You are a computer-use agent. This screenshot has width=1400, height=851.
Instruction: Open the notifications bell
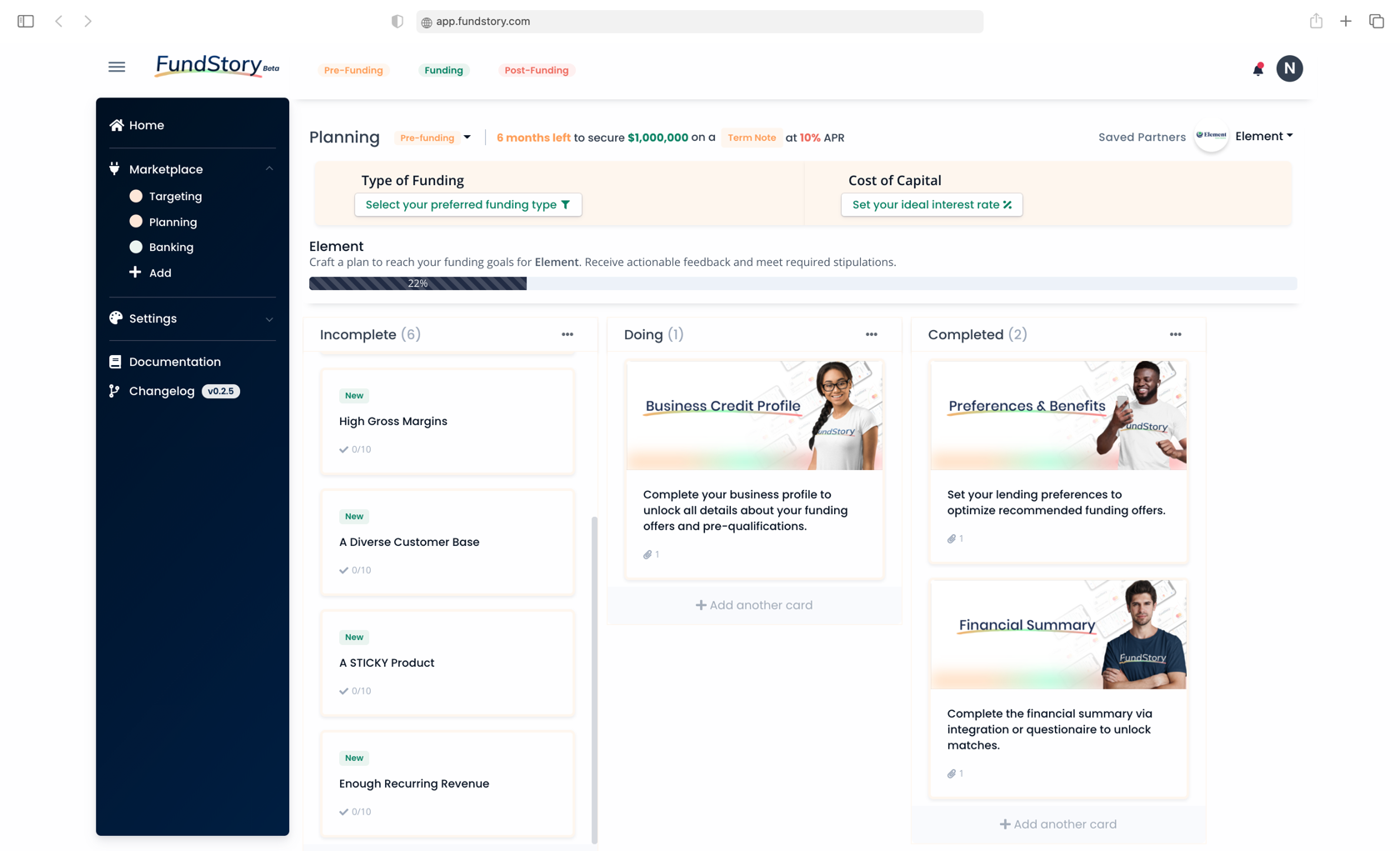[x=1258, y=69]
